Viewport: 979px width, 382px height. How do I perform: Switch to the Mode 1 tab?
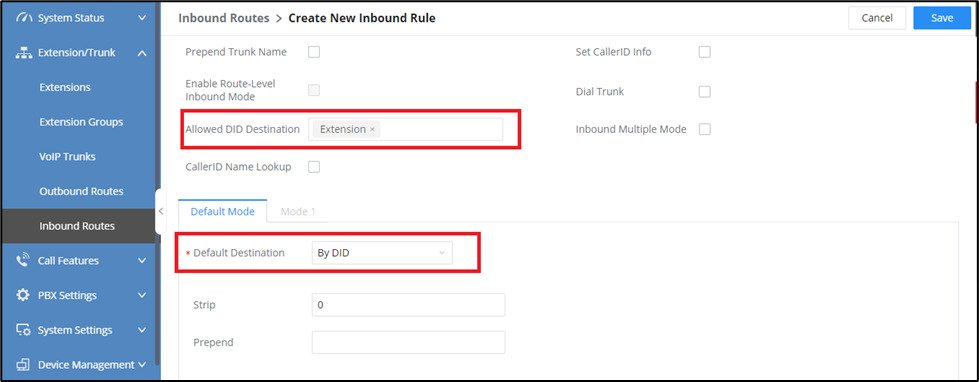pos(298,212)
